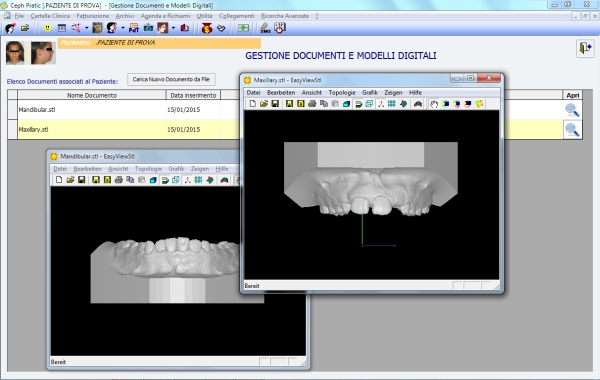Click the row selector cell beside Mandibular.stl
Screen dimensions: 600x380
click(x=12, y=110)
